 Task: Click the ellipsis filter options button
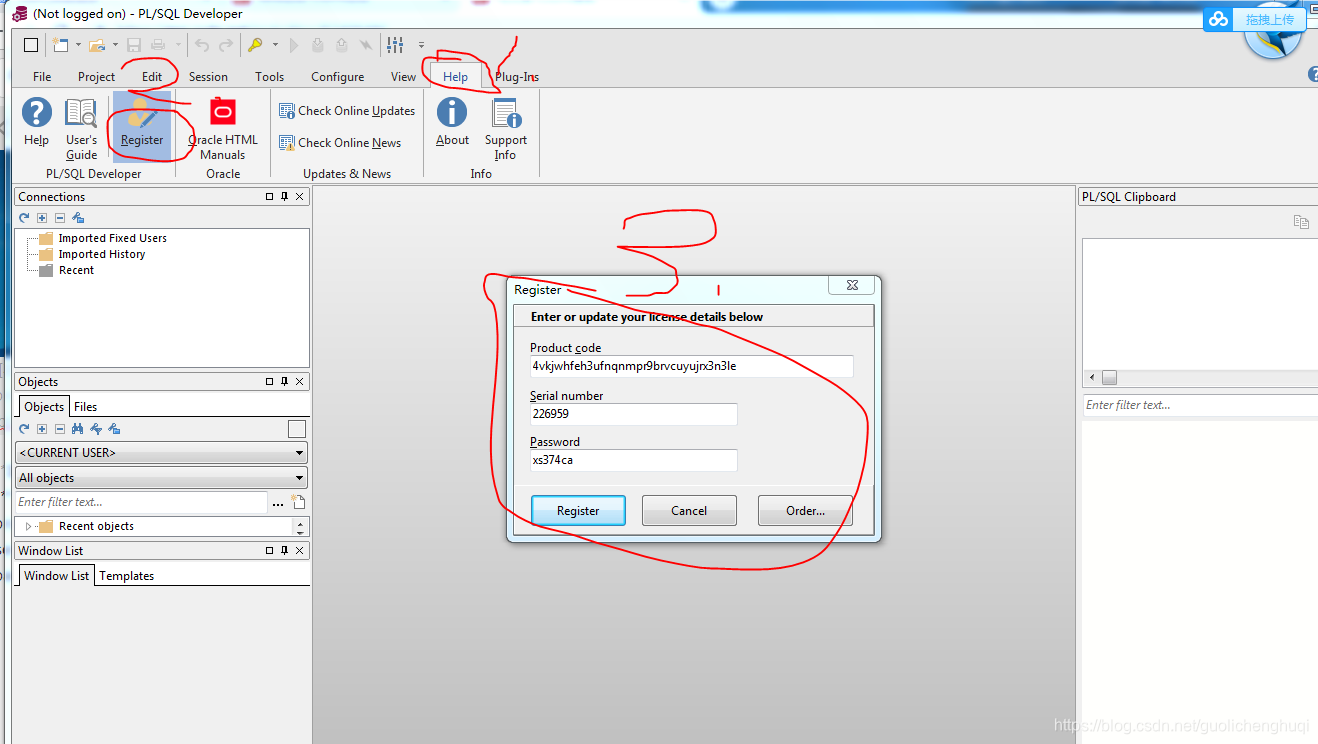(x=278, y=503)
